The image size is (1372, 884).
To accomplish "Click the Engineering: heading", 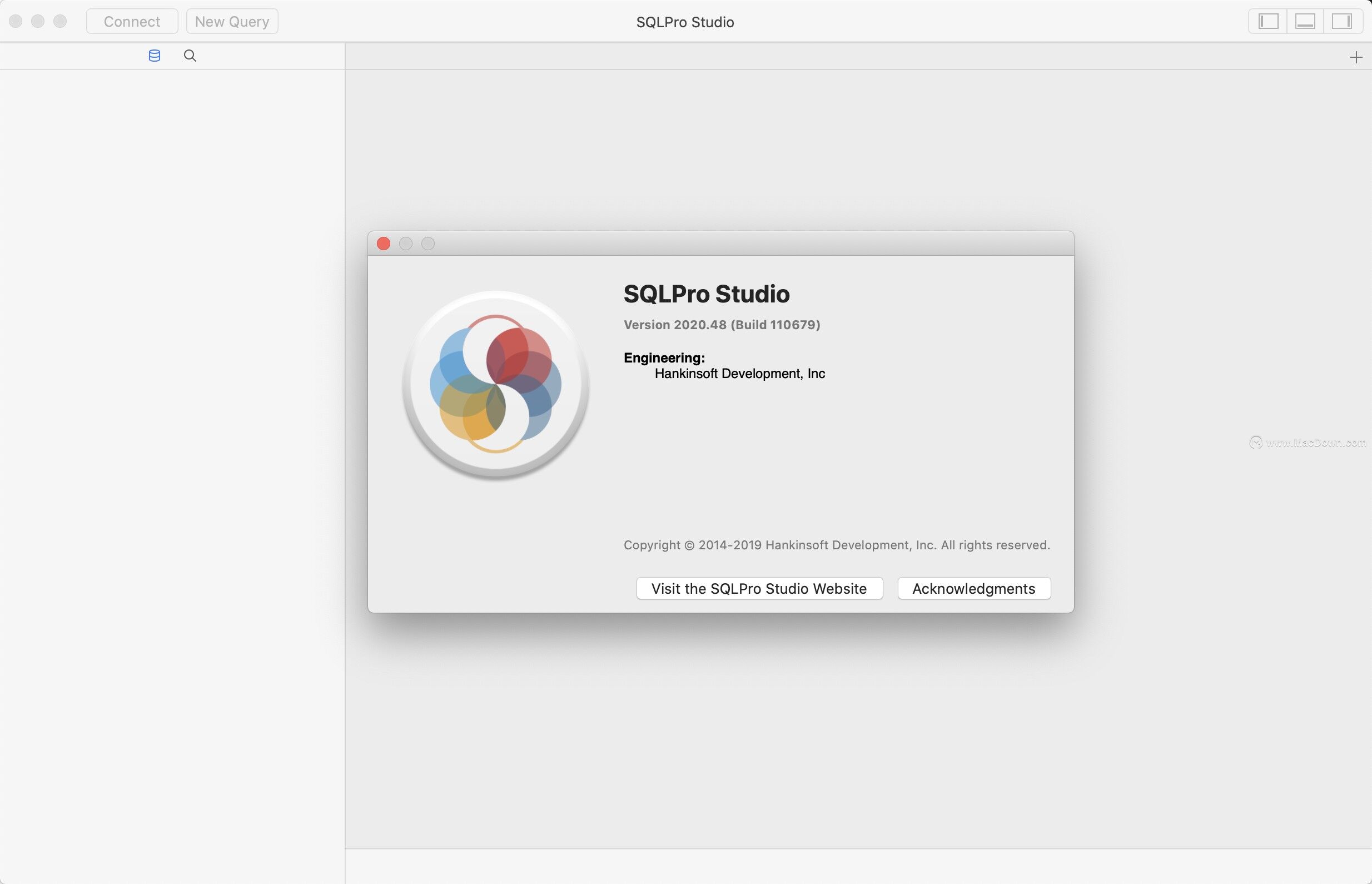I will [x=664, y=357].
